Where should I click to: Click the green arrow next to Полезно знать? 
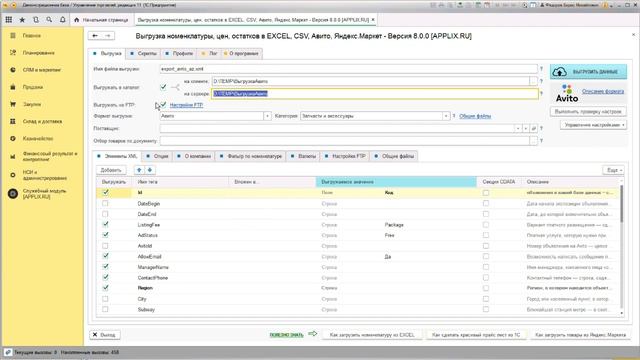(313, 334)
